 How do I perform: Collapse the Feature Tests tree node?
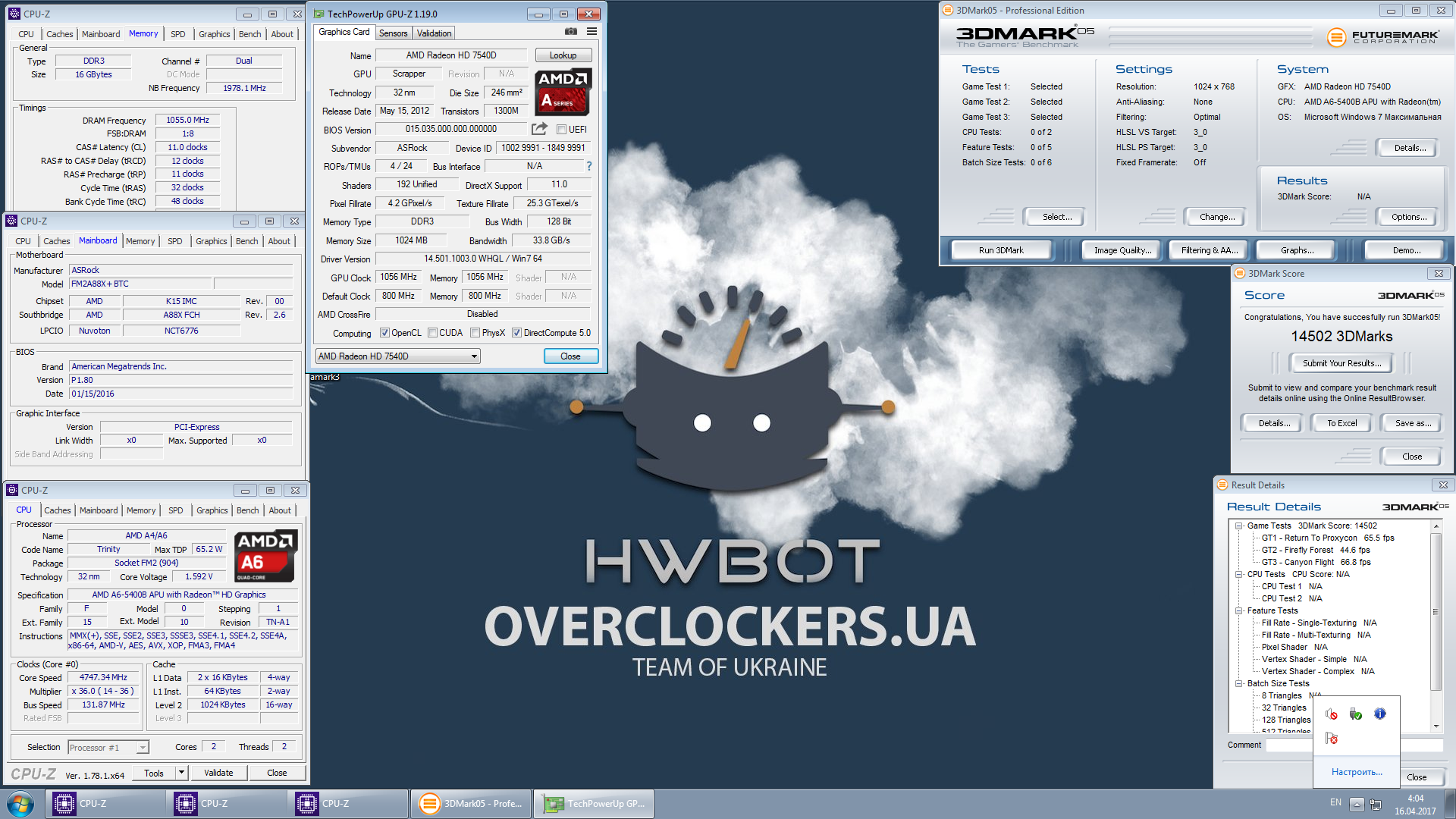(1238, 611)
